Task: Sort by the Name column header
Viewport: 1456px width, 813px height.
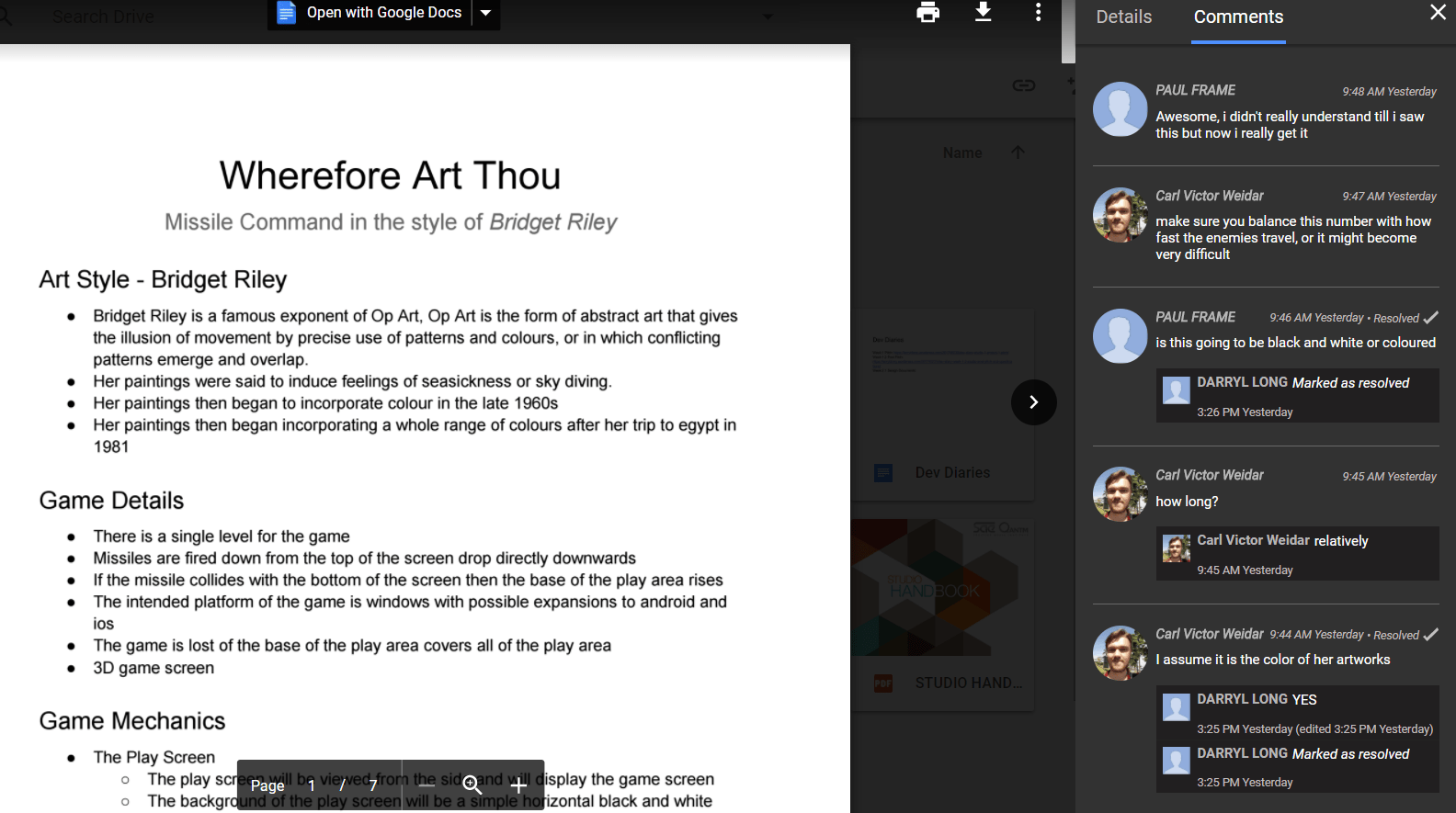Action: click(x=962, y=153)
